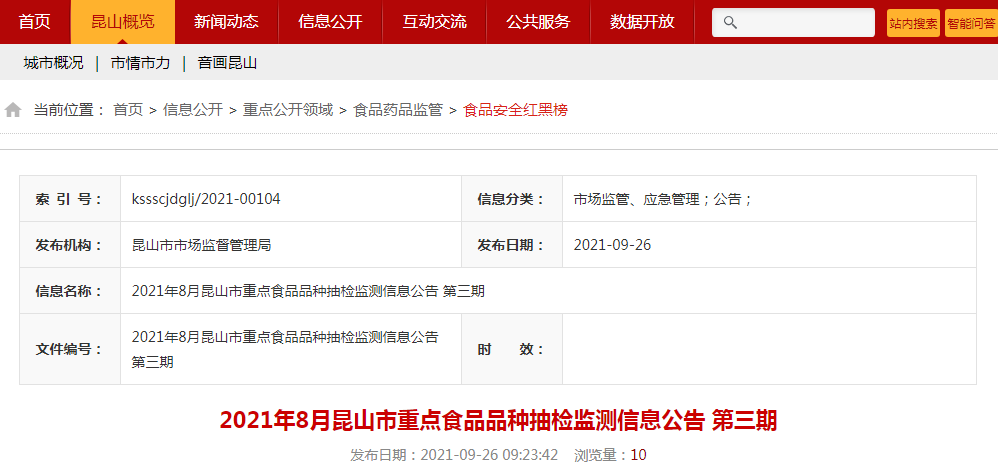
Task: Select the 昆山概览 menu tab
Action: (x=123, y=22)
